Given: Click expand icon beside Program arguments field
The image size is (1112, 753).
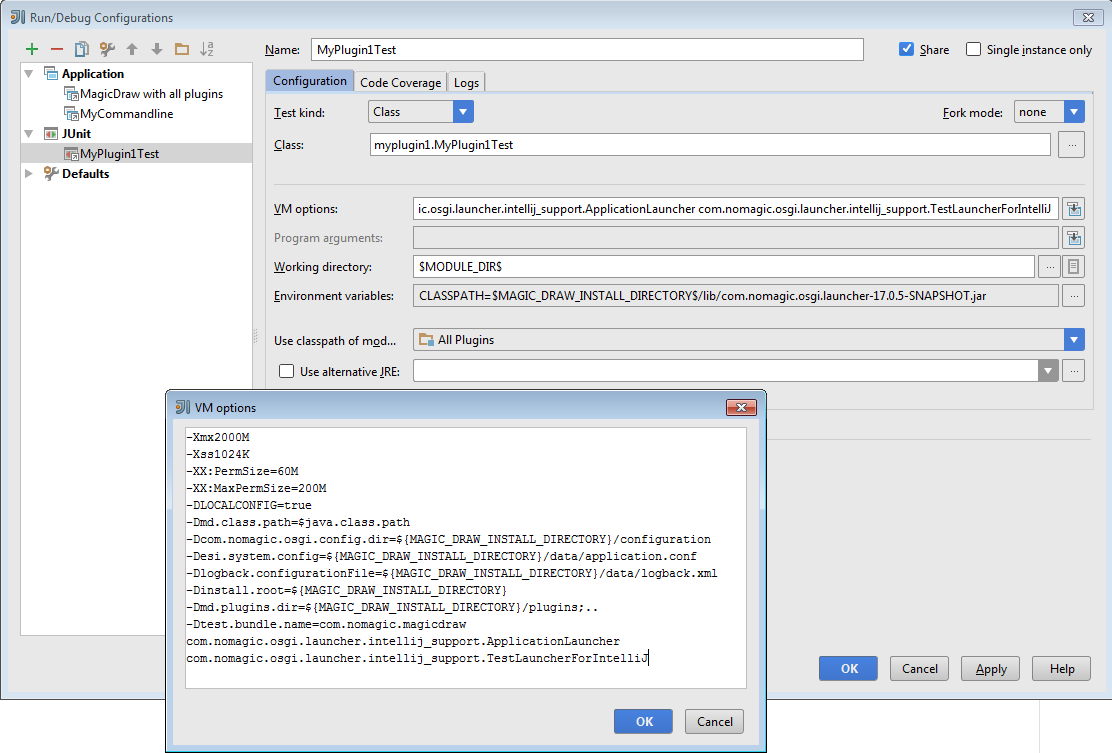Looking at the screenshot, I should tap(1073, 238).
